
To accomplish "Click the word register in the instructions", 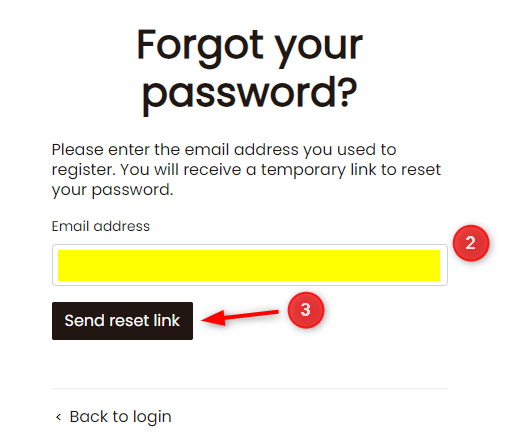I will (83, 170).
